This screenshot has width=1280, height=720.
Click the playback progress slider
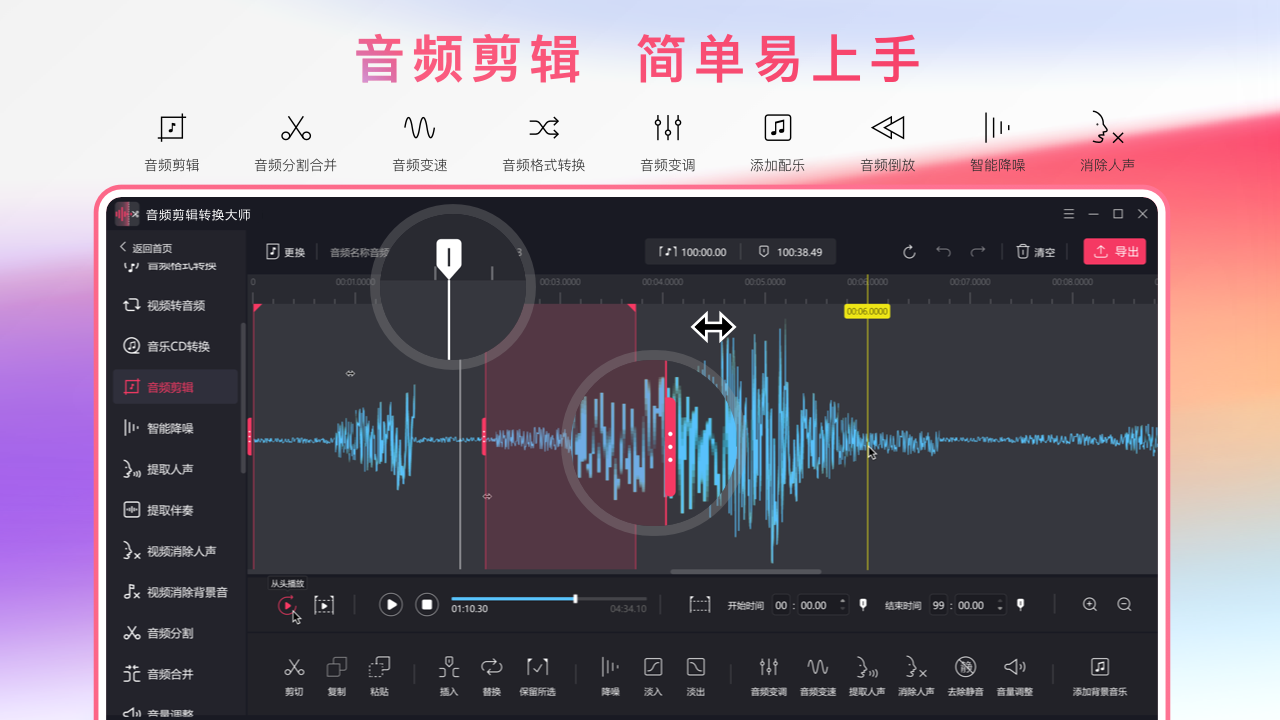pos(575,599)
